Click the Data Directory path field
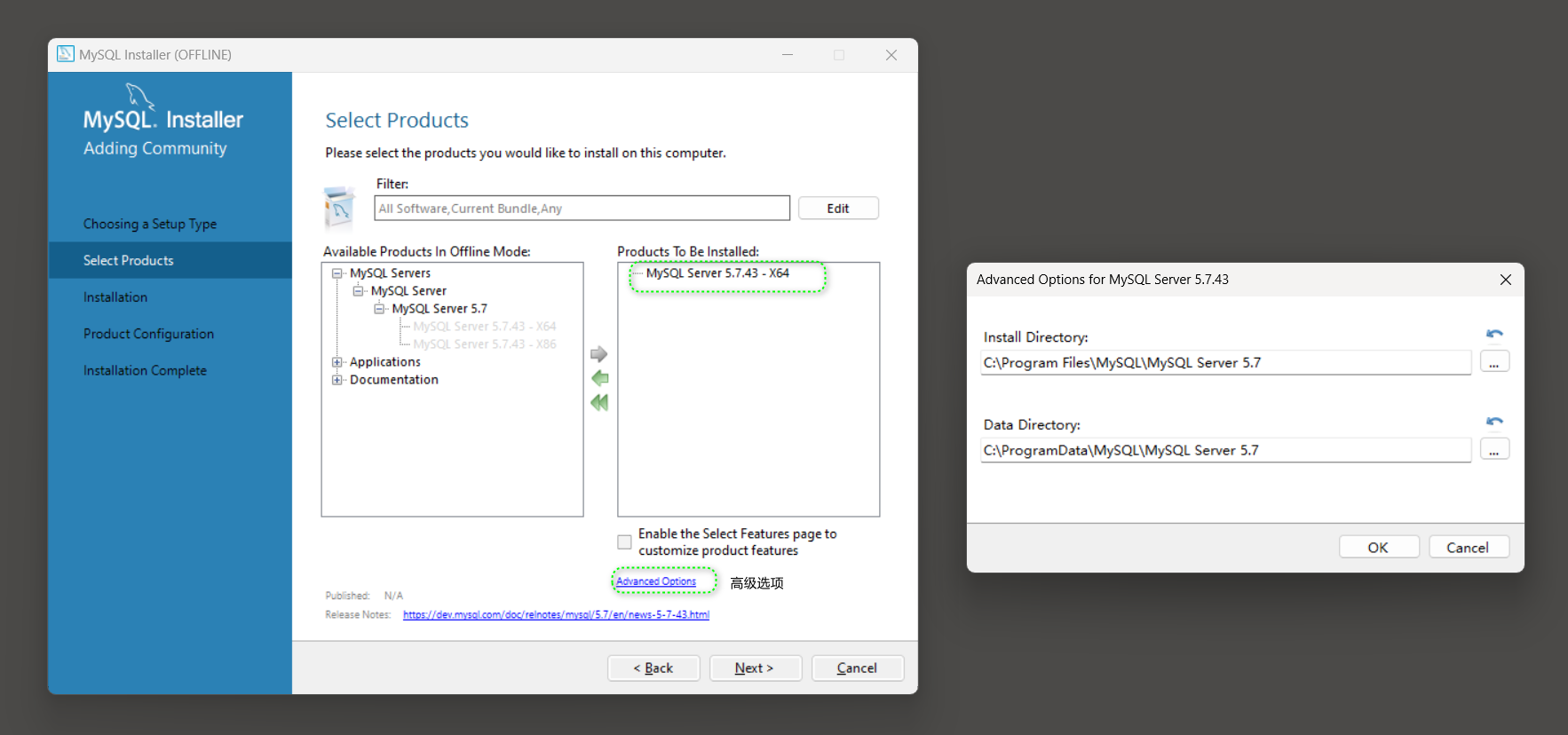The image size is (1568, 735). coord(1226,450)
